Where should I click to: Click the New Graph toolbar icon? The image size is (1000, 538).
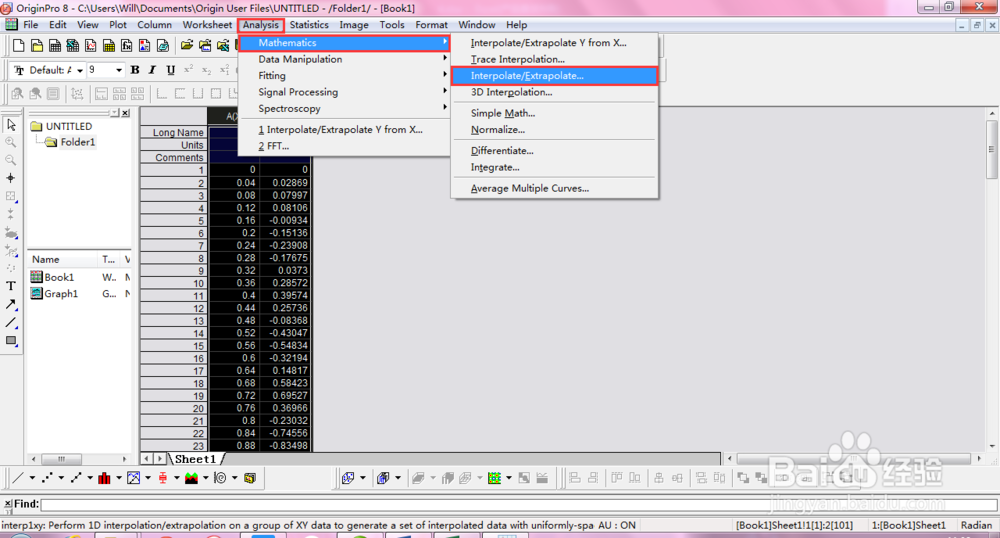[91, 45]
